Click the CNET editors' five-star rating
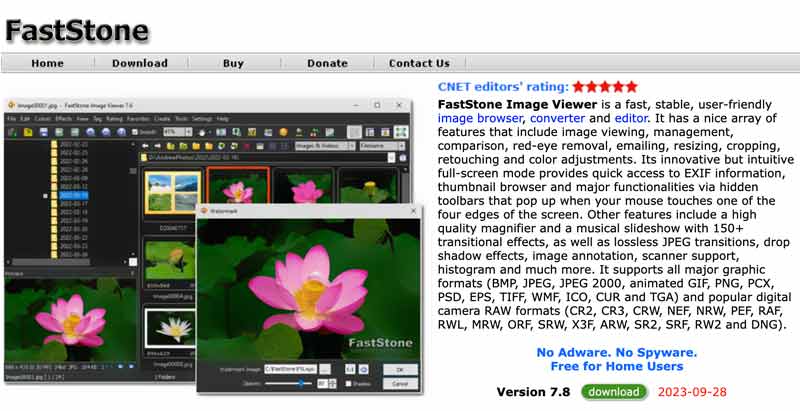Image resolution: width=800 pixels, height=411 pixels. point(605,86)
